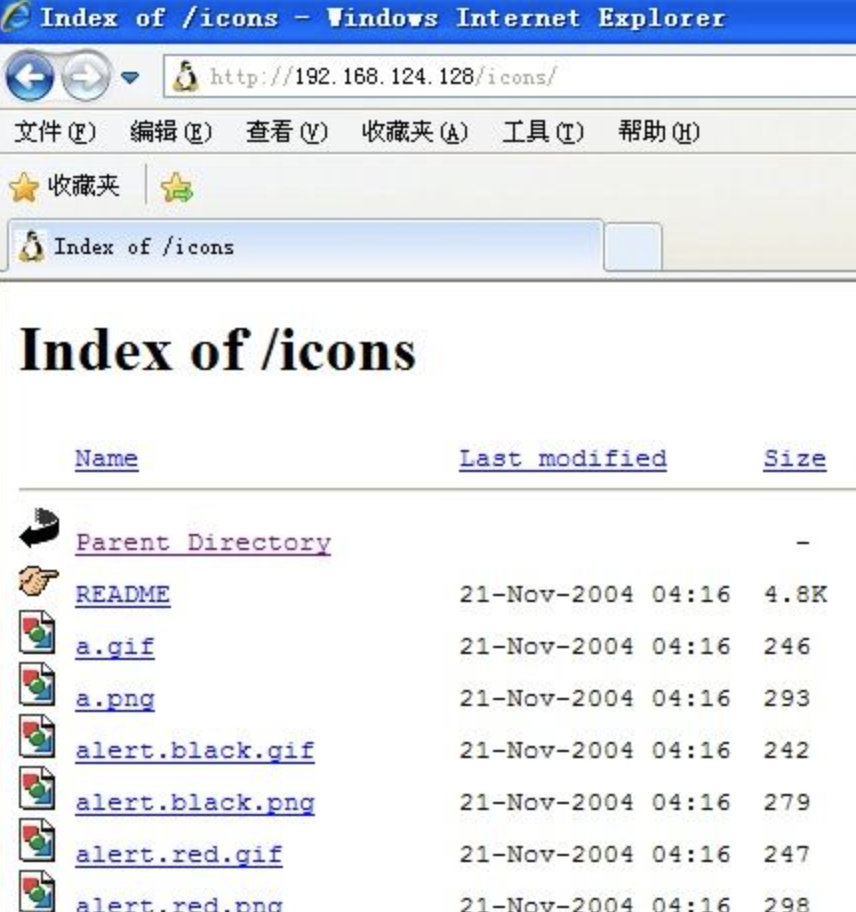Open the alert.red.png link
Viewport: 856px width, 912px height.
[x=179, y=904]
